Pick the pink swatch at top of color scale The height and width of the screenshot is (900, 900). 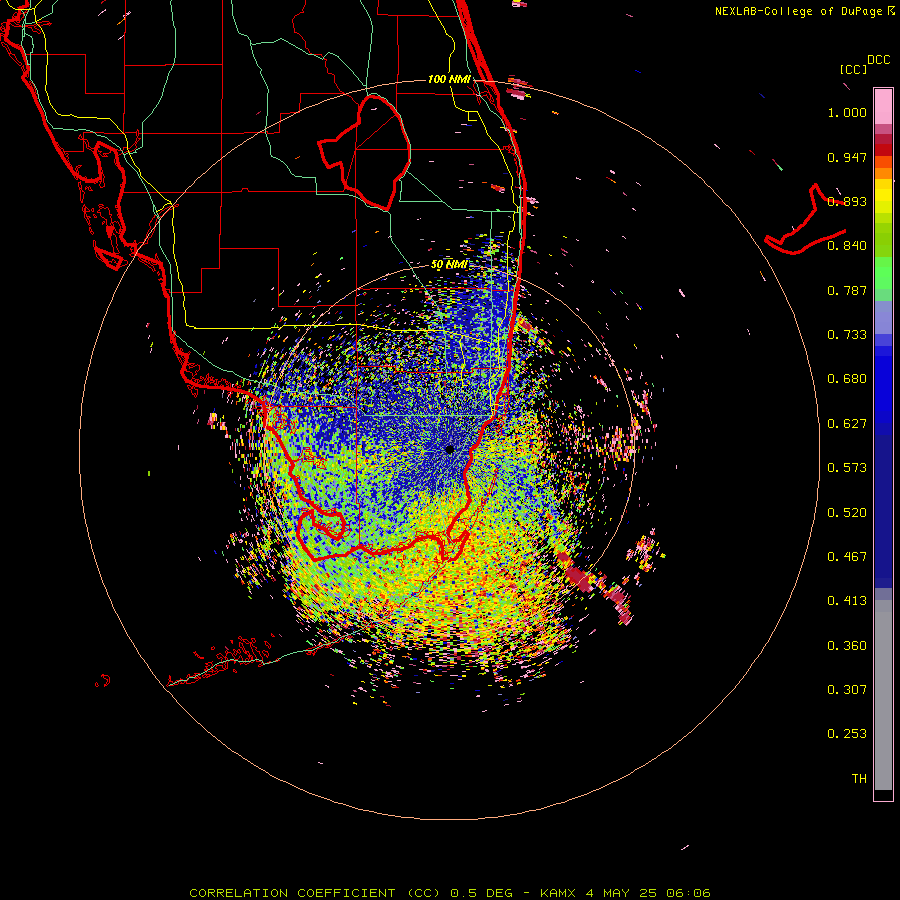pyautogui.click(x=883, y=107)
